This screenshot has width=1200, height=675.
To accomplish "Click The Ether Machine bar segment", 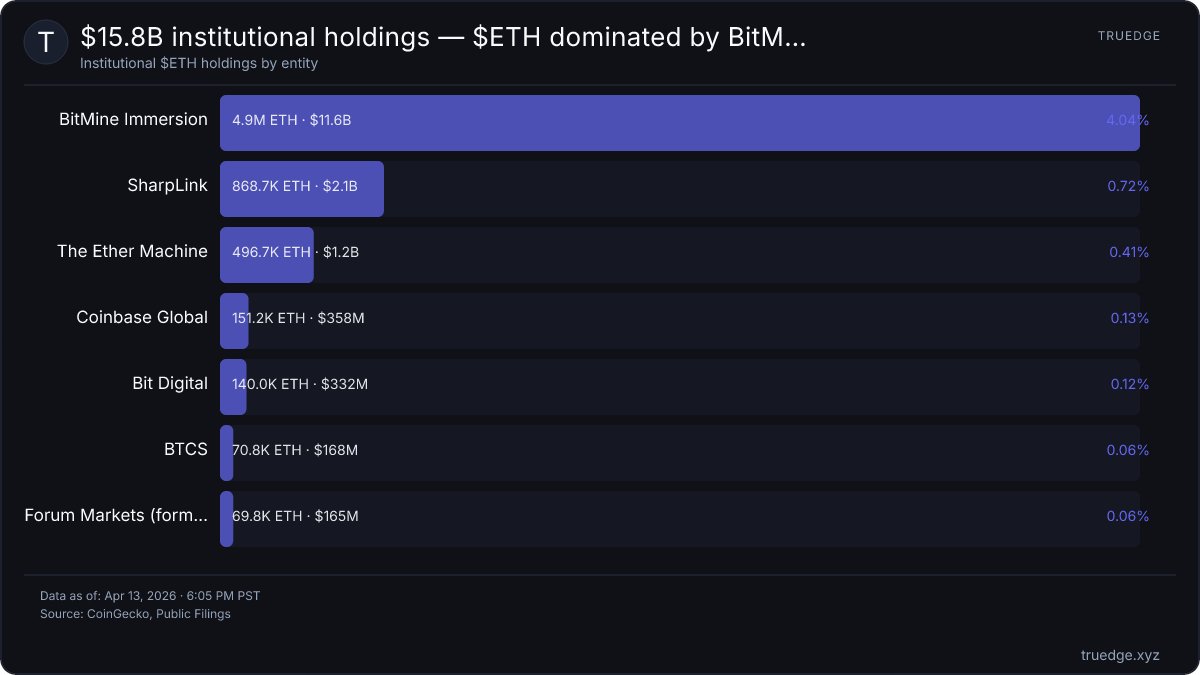I will (267, 255).
